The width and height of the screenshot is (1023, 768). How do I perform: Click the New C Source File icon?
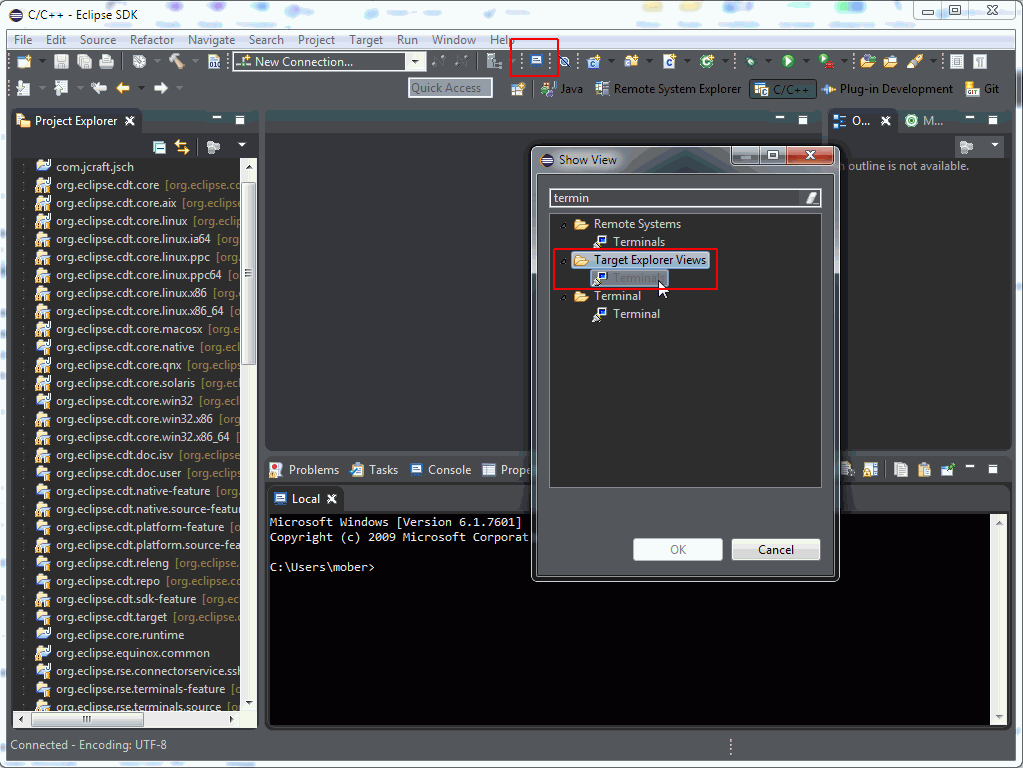[669, 61]
